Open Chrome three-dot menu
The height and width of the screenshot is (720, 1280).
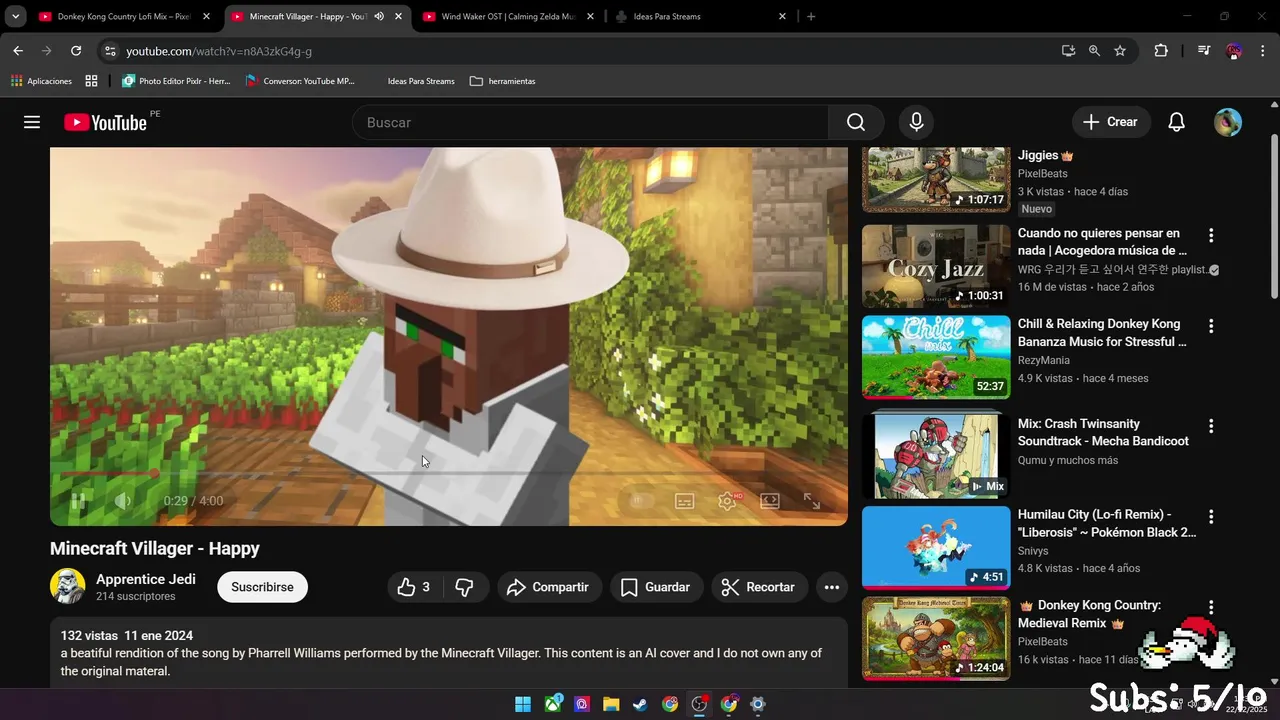tap(1264, 51)
